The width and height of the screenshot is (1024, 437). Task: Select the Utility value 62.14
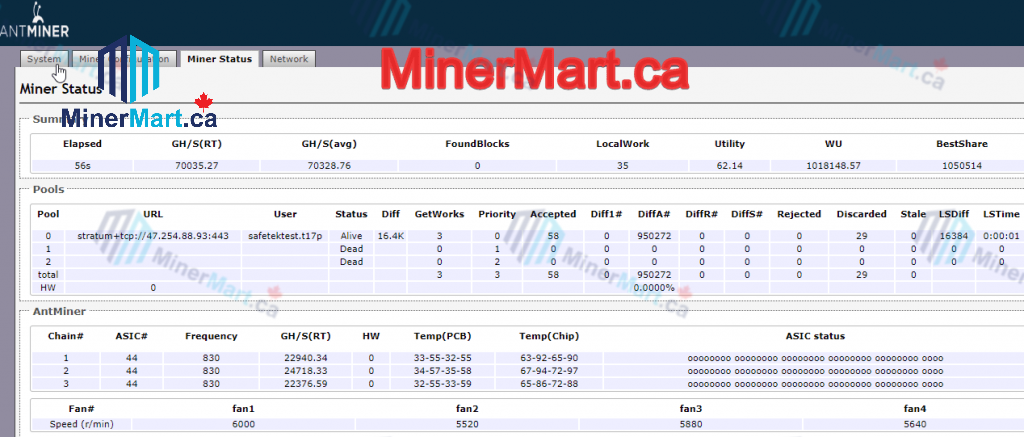point(729,166)
